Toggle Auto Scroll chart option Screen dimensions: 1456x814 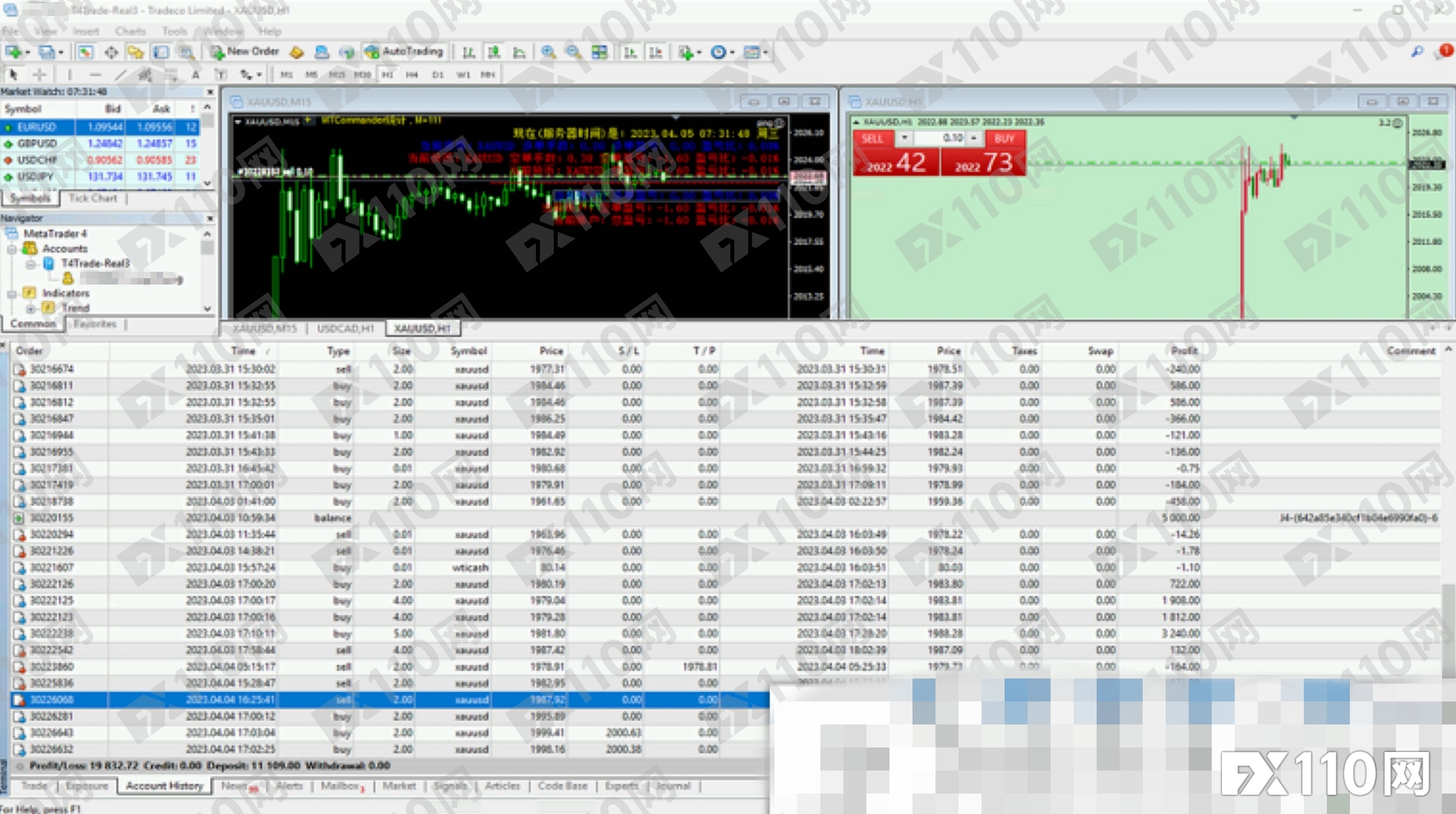[630, 52]
